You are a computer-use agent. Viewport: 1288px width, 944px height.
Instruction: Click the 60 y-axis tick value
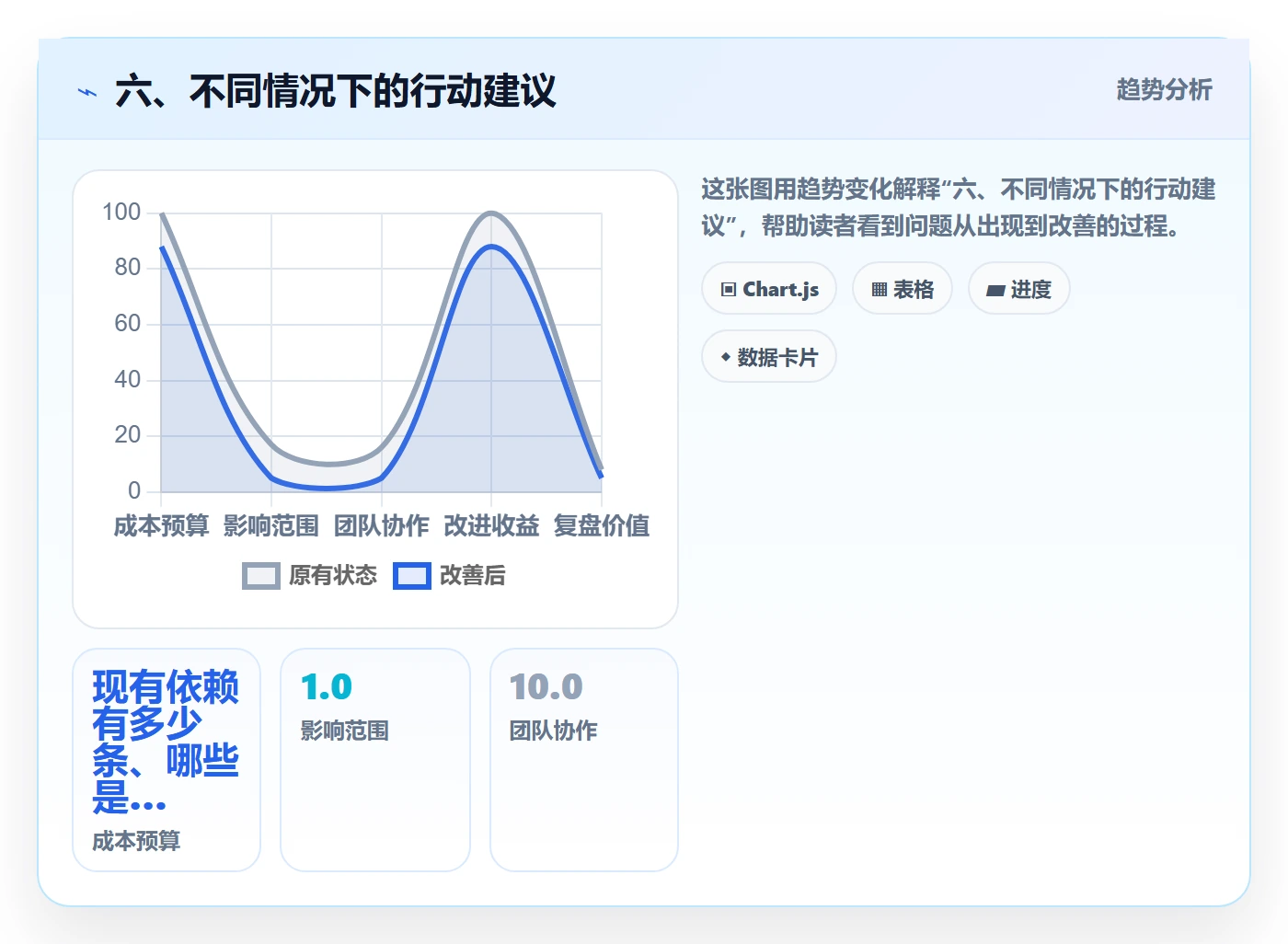(128, 324)
